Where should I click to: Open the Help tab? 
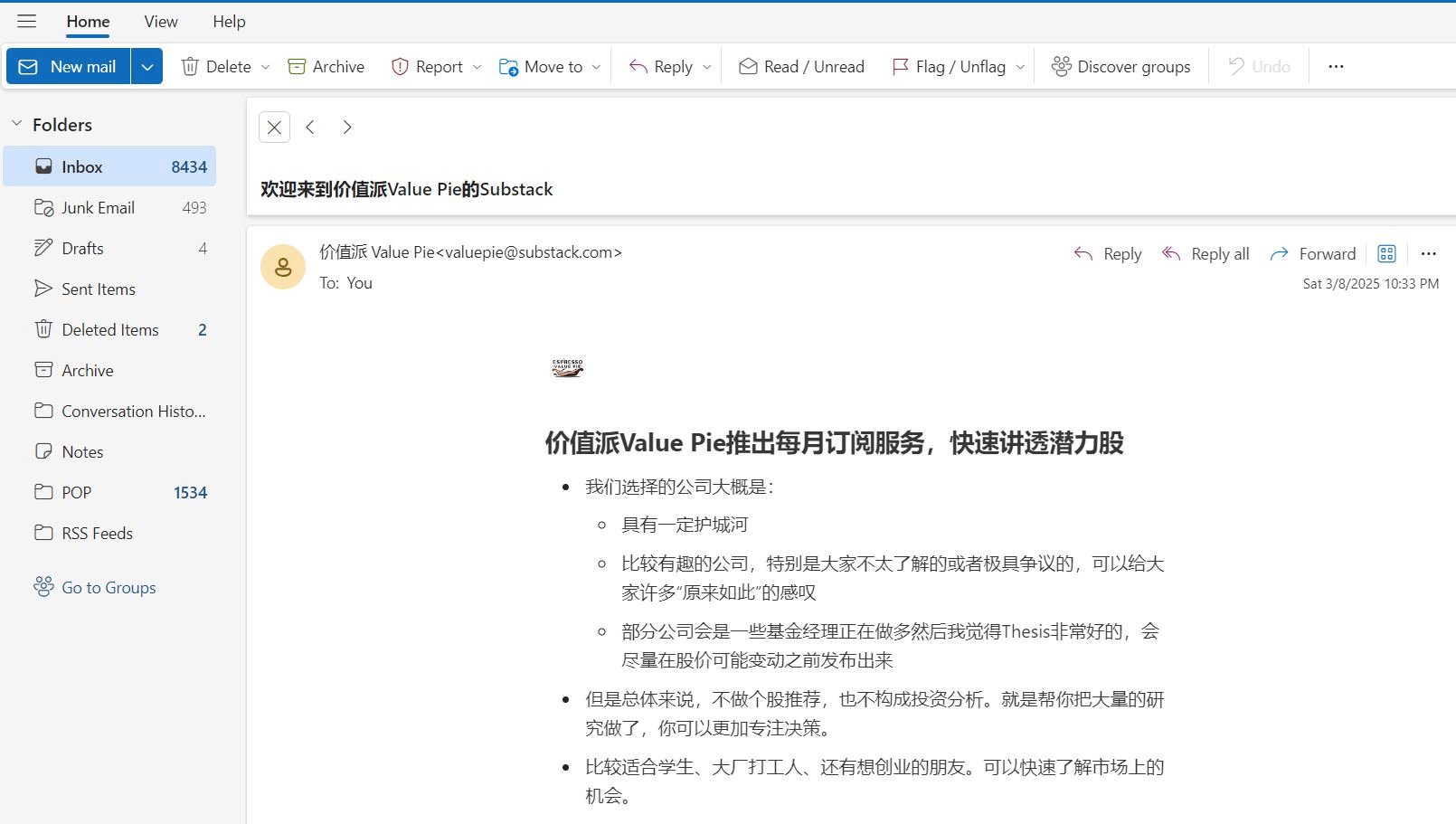[229, 22]
